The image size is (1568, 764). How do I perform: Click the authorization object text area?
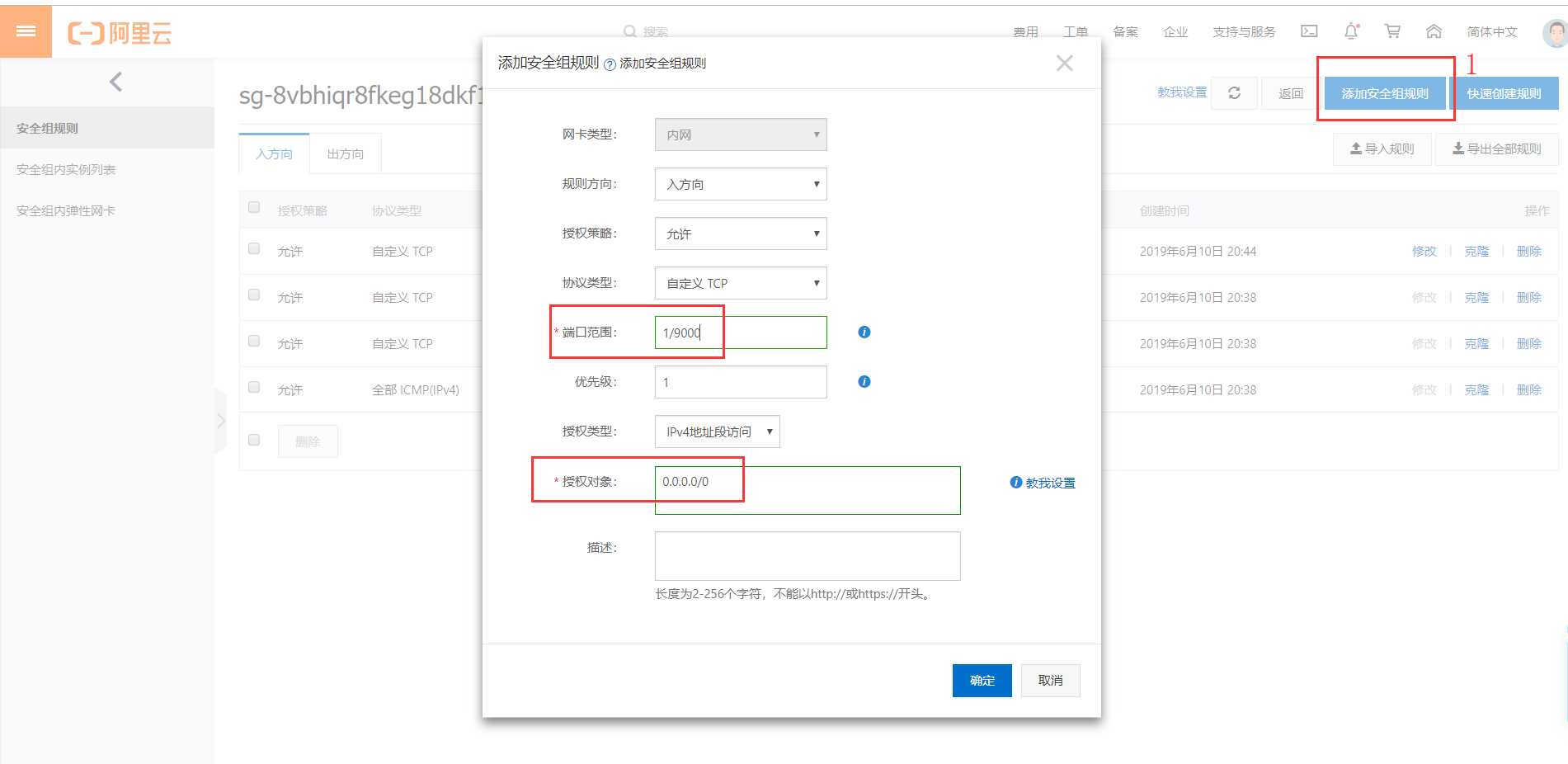point(808,490)
